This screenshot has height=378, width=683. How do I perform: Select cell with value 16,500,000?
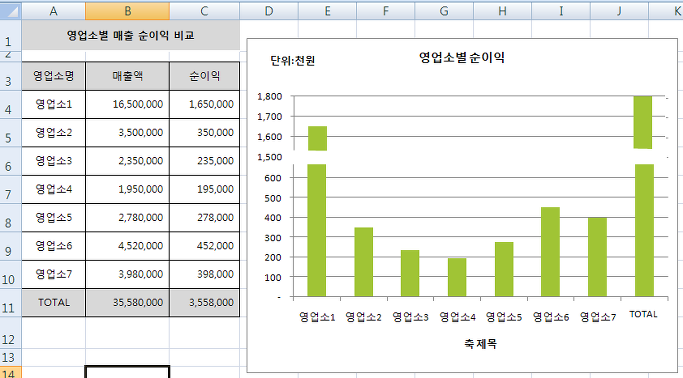128,105
